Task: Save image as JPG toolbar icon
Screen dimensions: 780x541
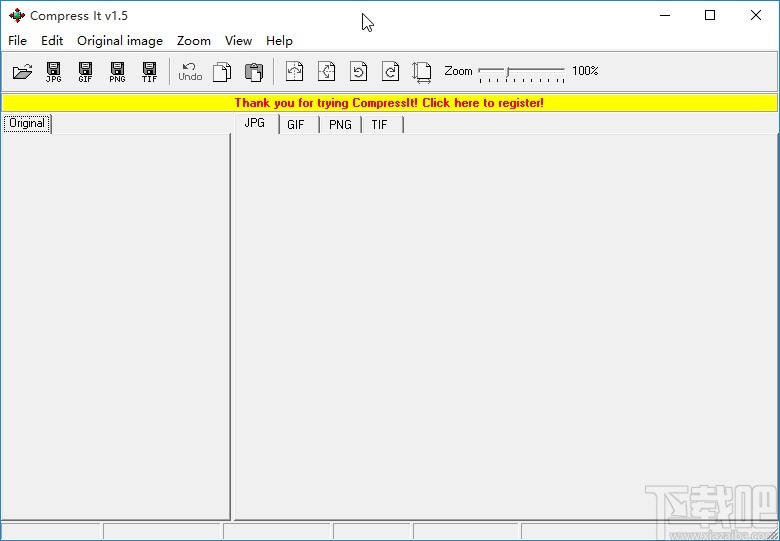Action: click(x=54, y=72)
